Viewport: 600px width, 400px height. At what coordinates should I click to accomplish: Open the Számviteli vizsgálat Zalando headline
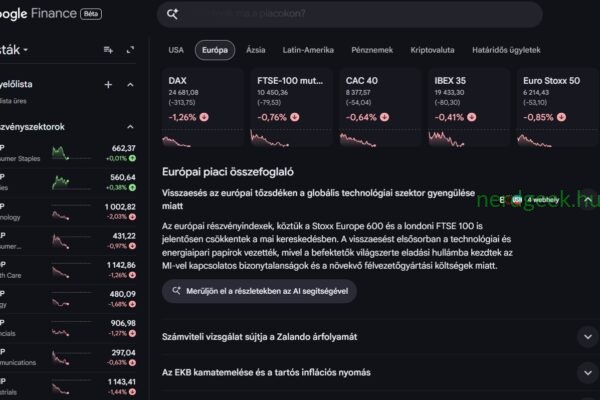tap(259, 337)
